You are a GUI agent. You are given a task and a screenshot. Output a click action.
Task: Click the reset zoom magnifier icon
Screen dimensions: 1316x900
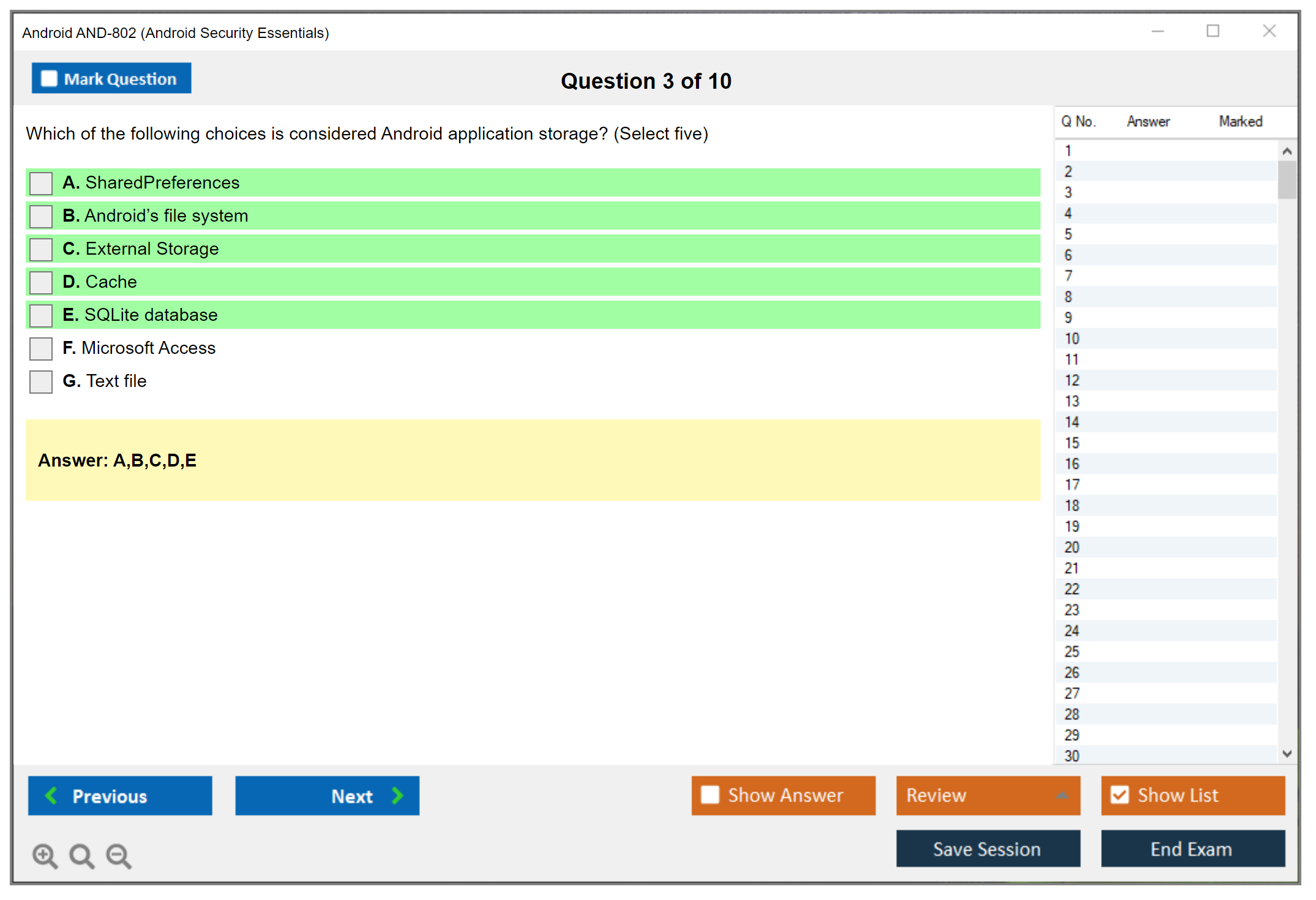(x=81, y=855)
